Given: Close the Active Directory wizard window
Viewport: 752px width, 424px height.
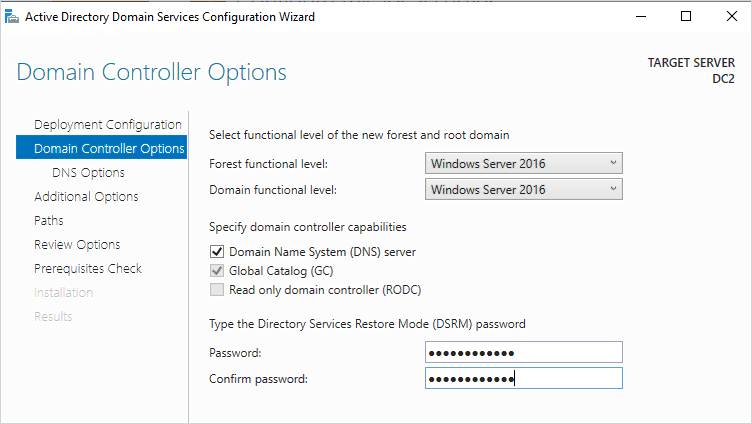Looking at the screenshot, I should [x=731, y=16].
